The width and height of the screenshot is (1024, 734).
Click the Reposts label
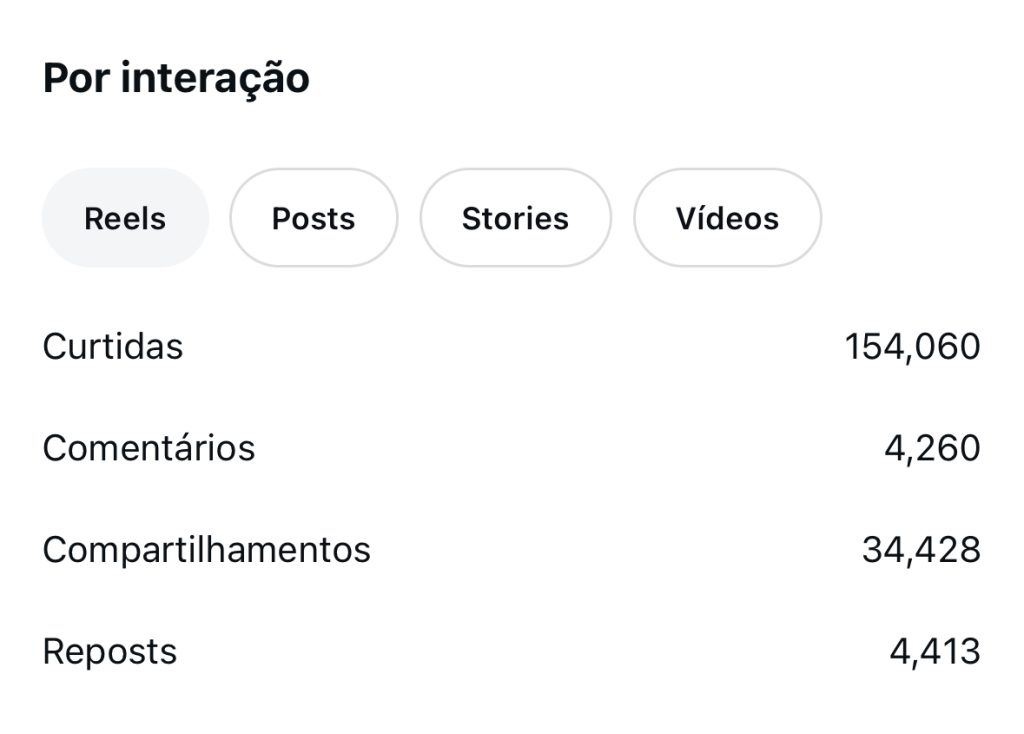(110, 651)
